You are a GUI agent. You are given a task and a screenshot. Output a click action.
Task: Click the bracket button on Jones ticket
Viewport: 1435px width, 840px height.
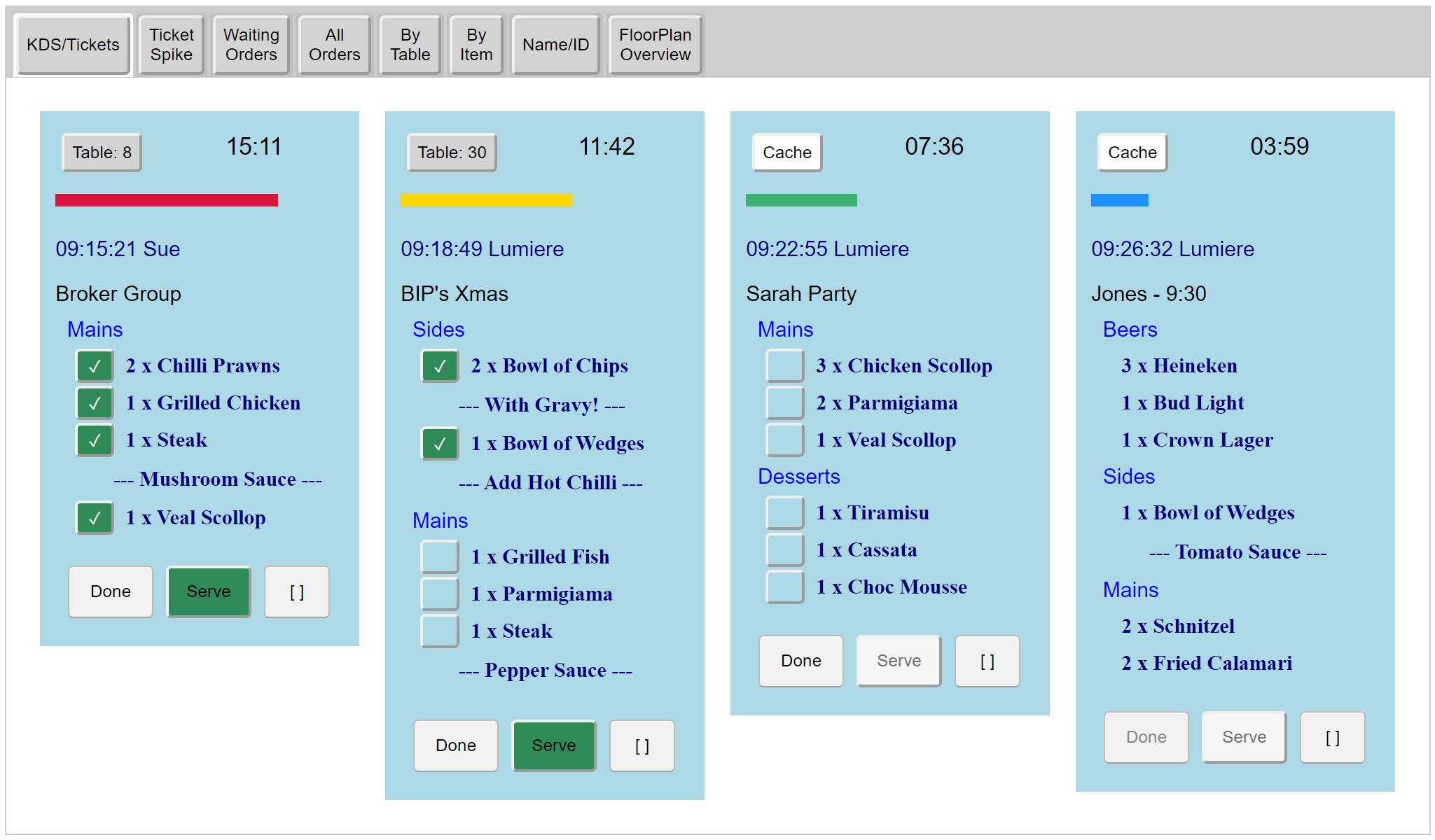click(x=1332, y=738)
